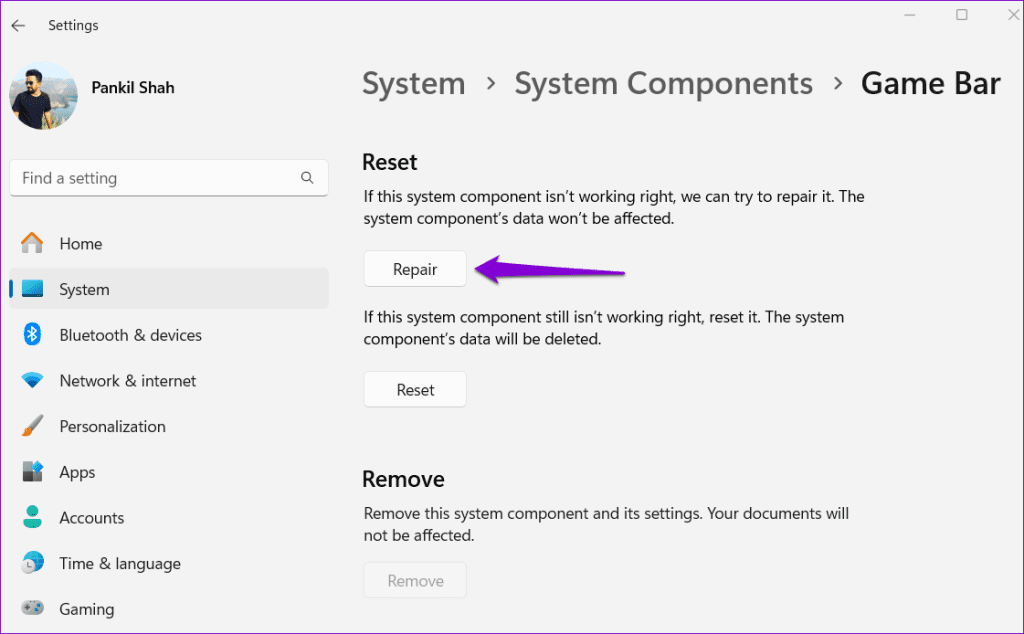The width and height of the screenshot is (1024, 634).
Task: Open Pankil Shah profile picture
Action: (43, 96)
